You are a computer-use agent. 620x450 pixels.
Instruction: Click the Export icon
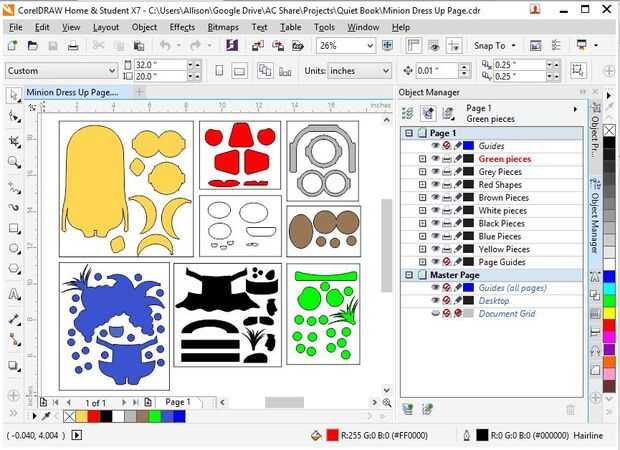pos(278,46)
